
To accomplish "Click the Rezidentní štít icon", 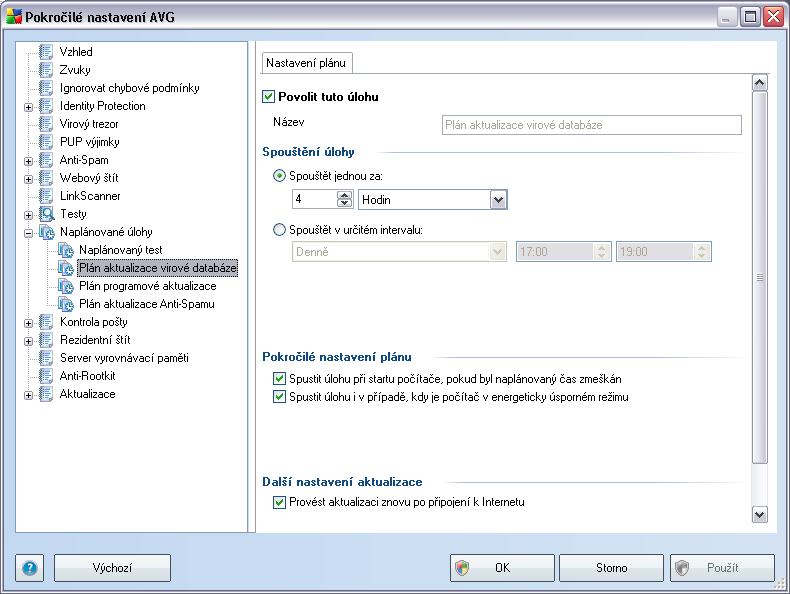I will [46, 340].
